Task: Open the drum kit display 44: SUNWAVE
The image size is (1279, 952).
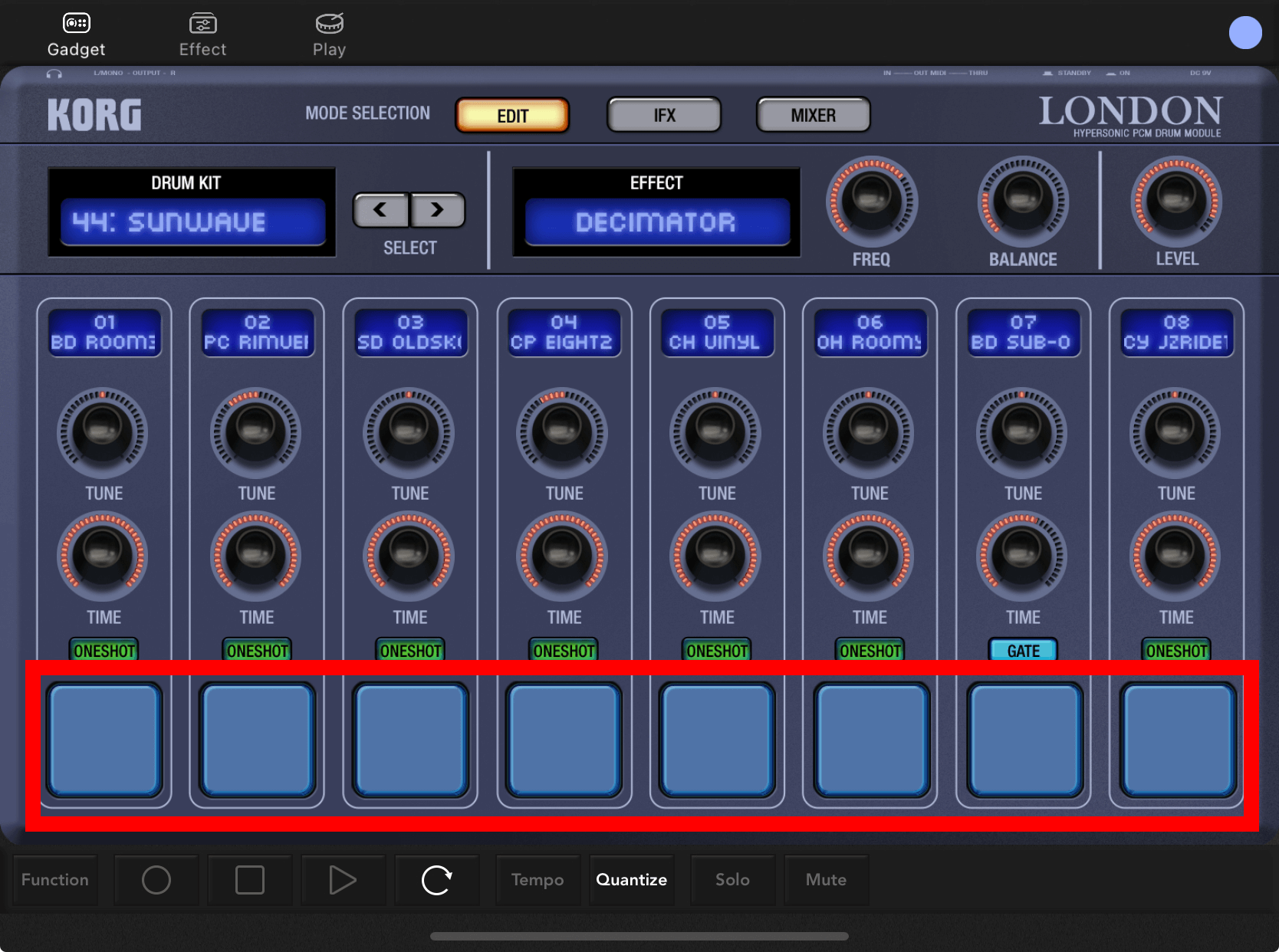Action: click(x=192, y=222)
